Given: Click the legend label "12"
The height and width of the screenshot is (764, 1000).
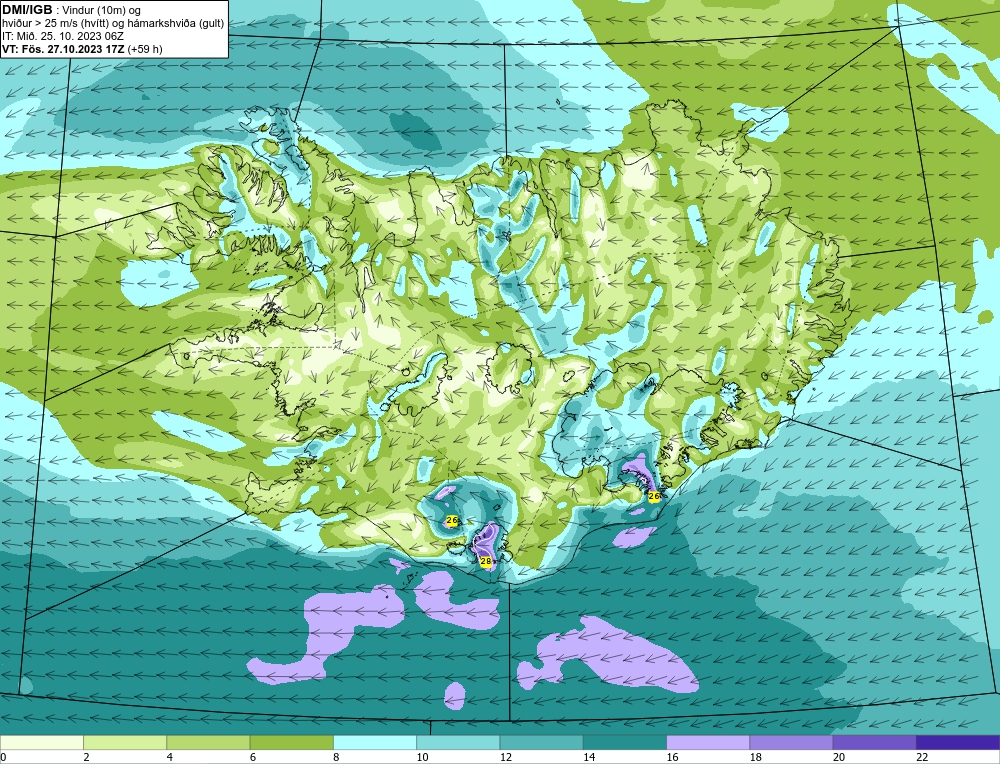Looking at the screenshot, I should point(505,757).
